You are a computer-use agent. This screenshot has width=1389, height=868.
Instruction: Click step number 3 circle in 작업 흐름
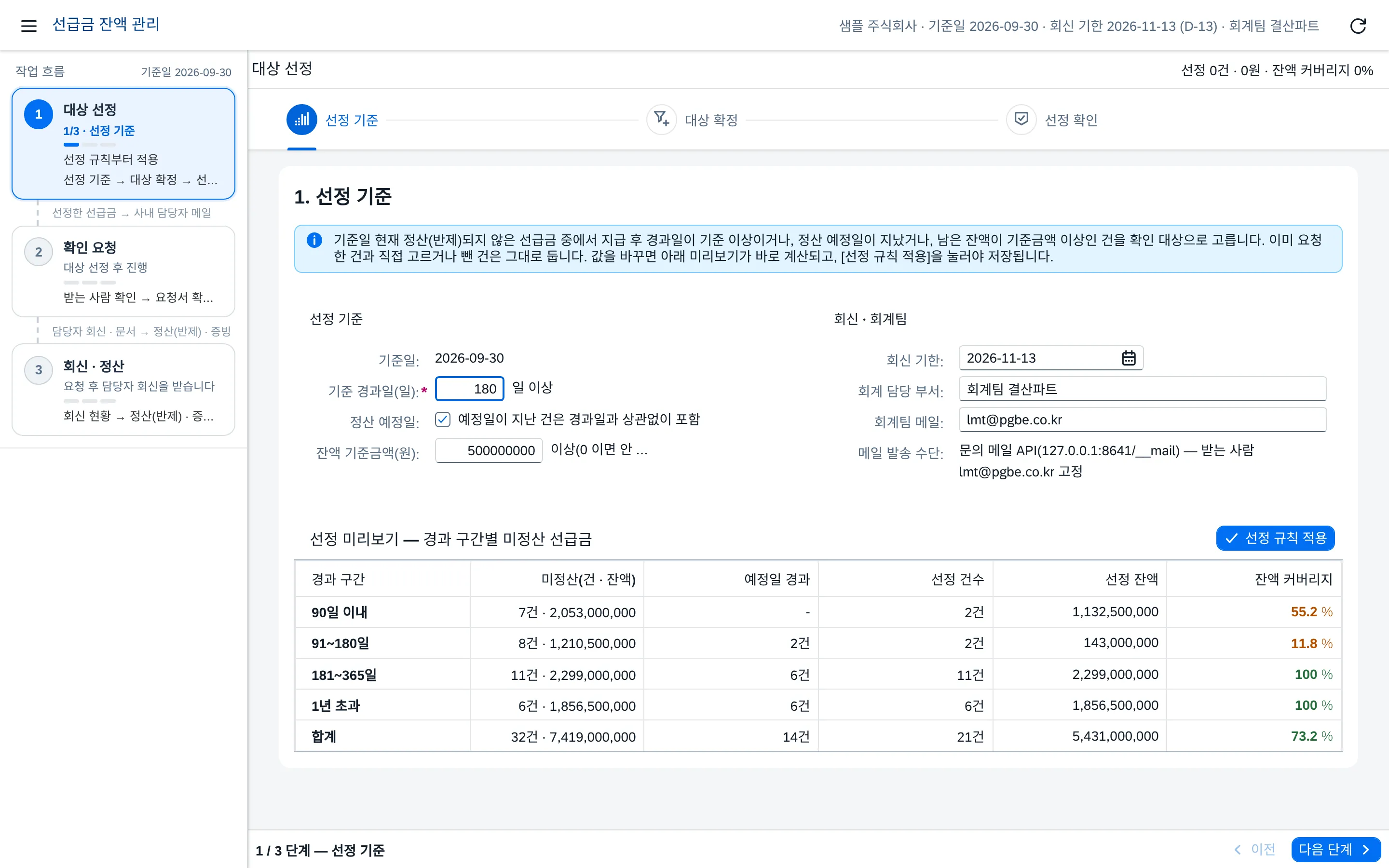tap(39, 370)
